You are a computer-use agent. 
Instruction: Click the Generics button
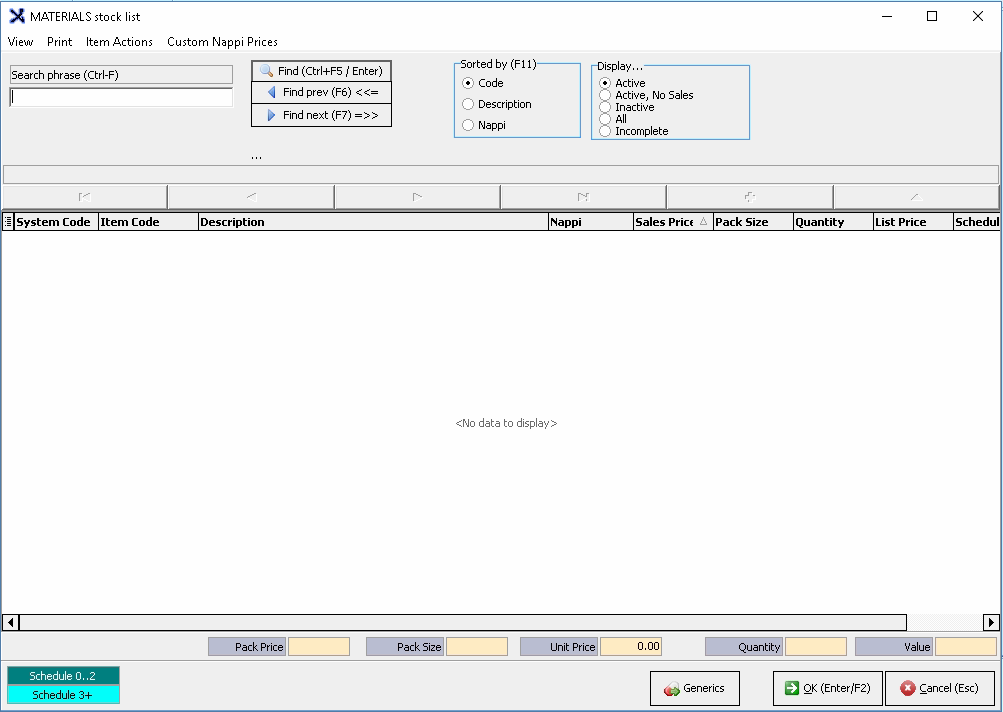[x=694, y=688]
